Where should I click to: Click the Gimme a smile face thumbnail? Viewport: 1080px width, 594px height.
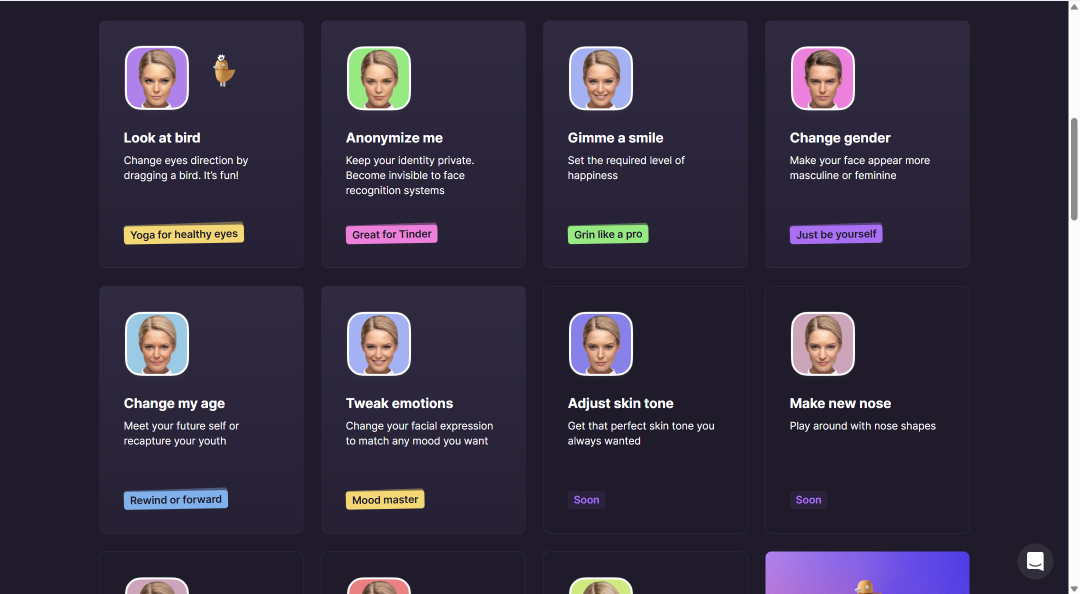coord(601,78)
